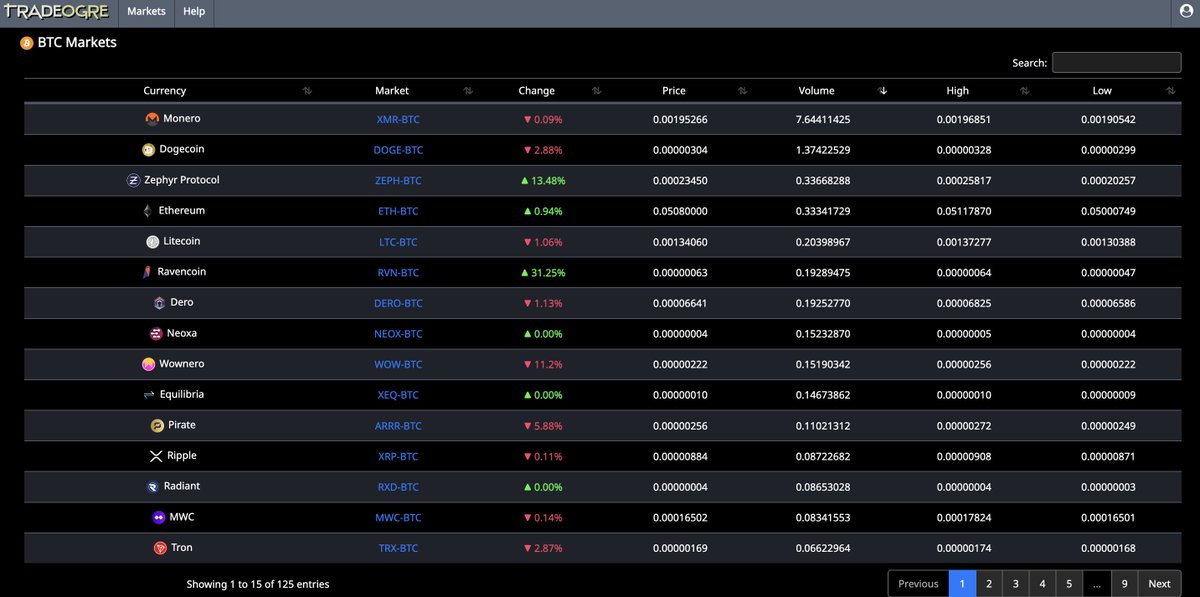Viewport: 1200px width, 597px height.
Task: Click the Dogecoin coin icon
Action: click(x=149, y=150)
